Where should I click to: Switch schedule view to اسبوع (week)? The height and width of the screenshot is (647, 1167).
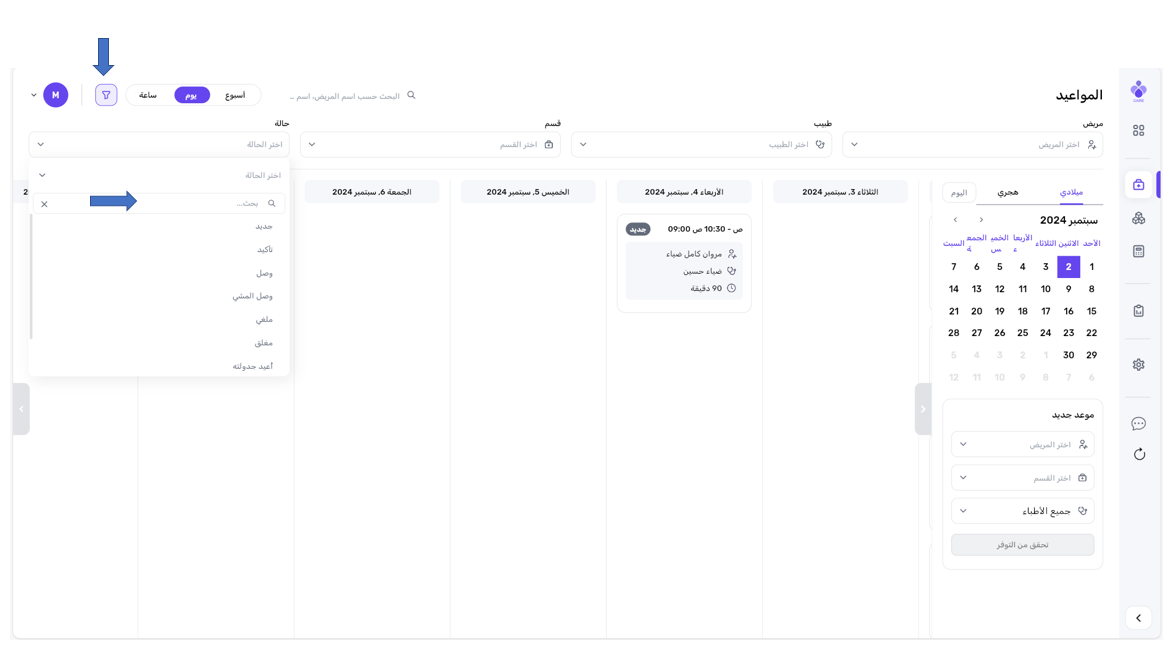235,95
